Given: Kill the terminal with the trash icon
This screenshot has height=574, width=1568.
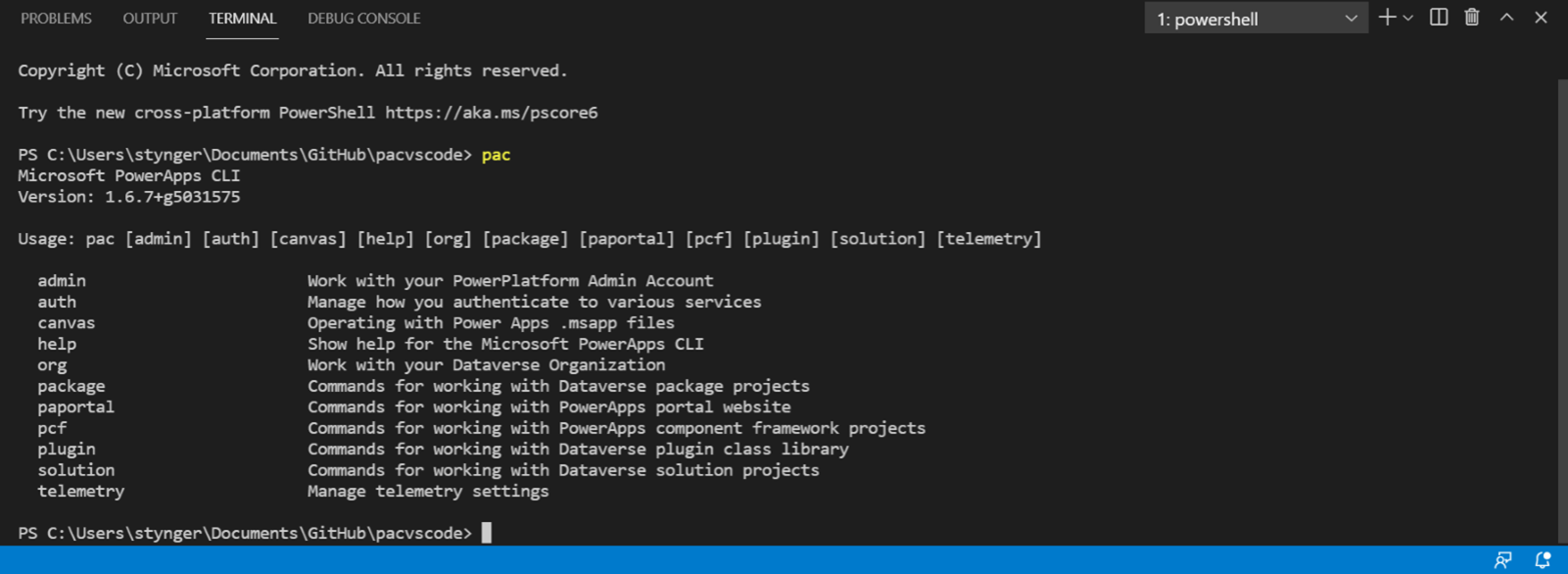Looking at the screenshot, I should (x=1472, y=18).
